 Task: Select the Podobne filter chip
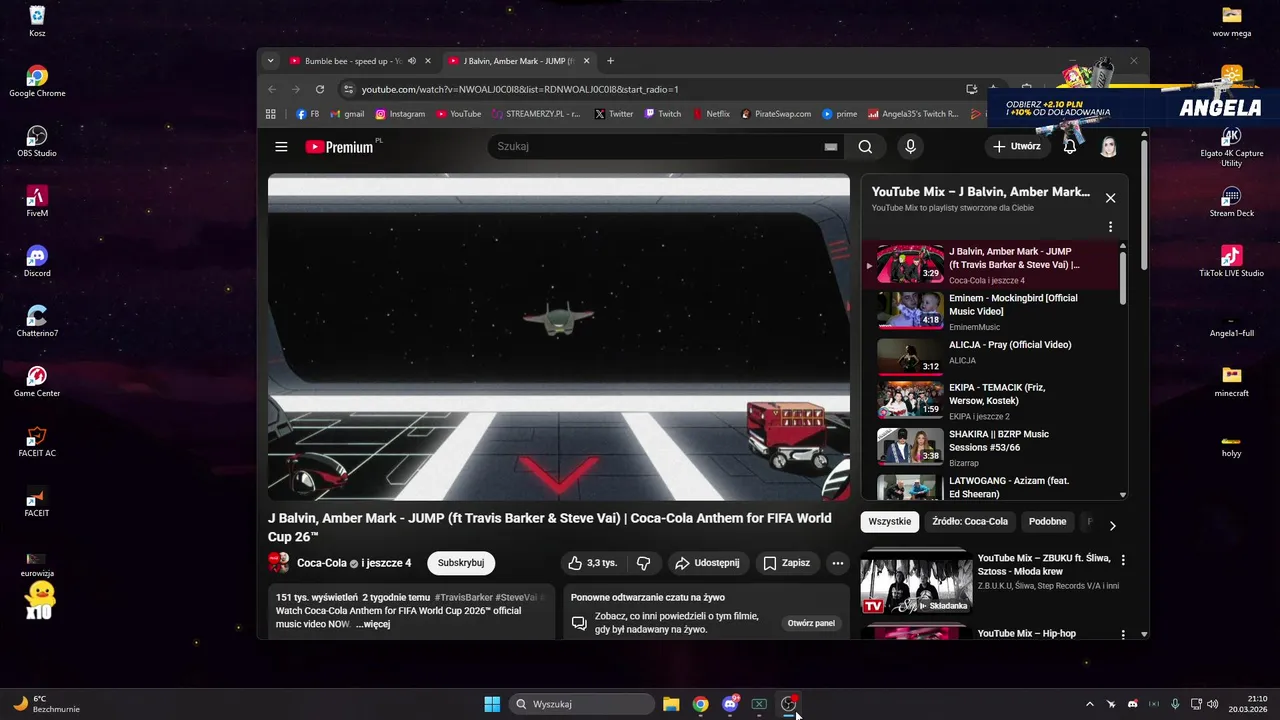point(1047,521)
